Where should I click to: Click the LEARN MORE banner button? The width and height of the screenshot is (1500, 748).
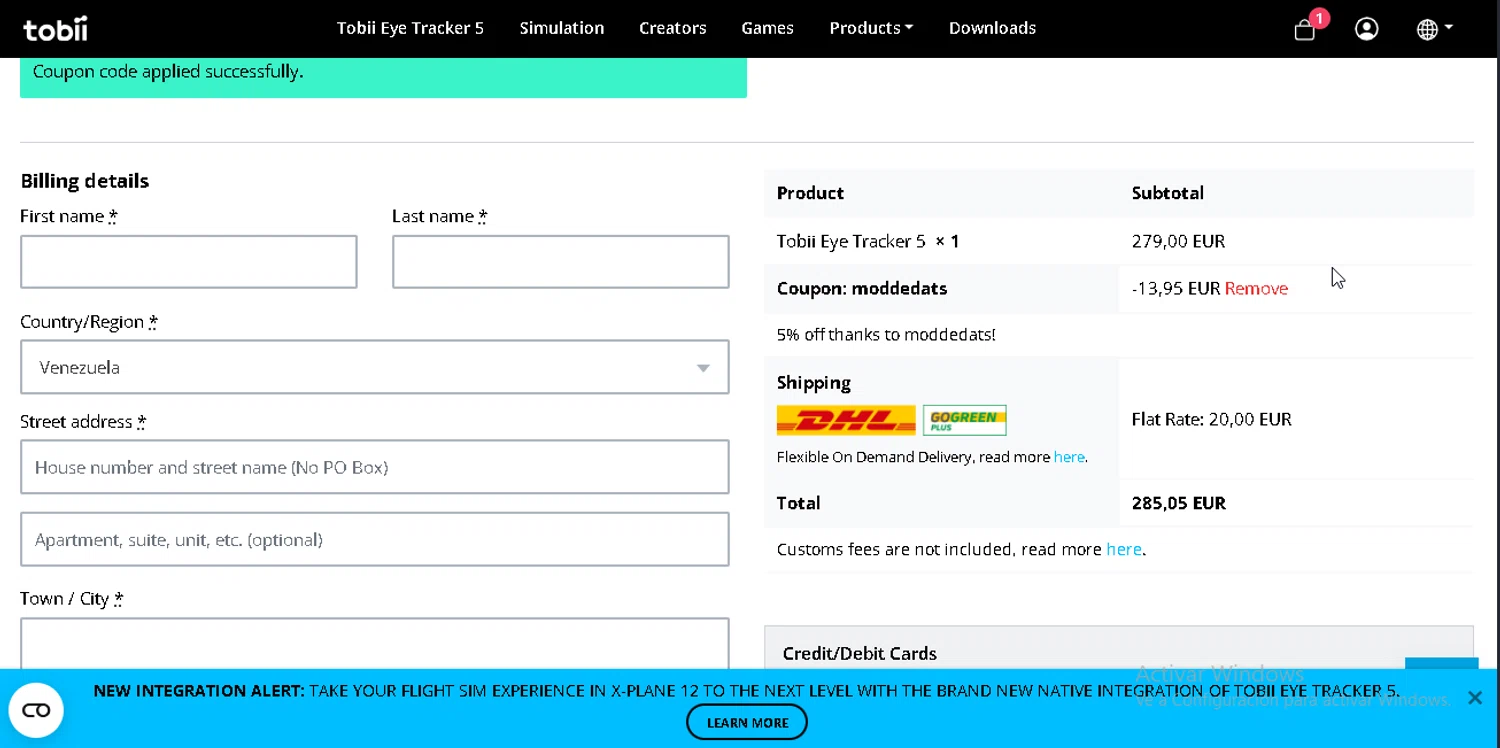pos(747,722)
